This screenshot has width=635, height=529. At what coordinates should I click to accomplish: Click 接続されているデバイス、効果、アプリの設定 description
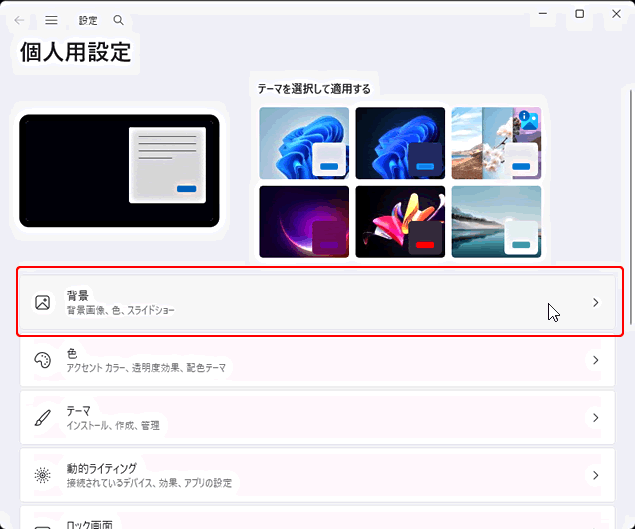click(149, 483)
